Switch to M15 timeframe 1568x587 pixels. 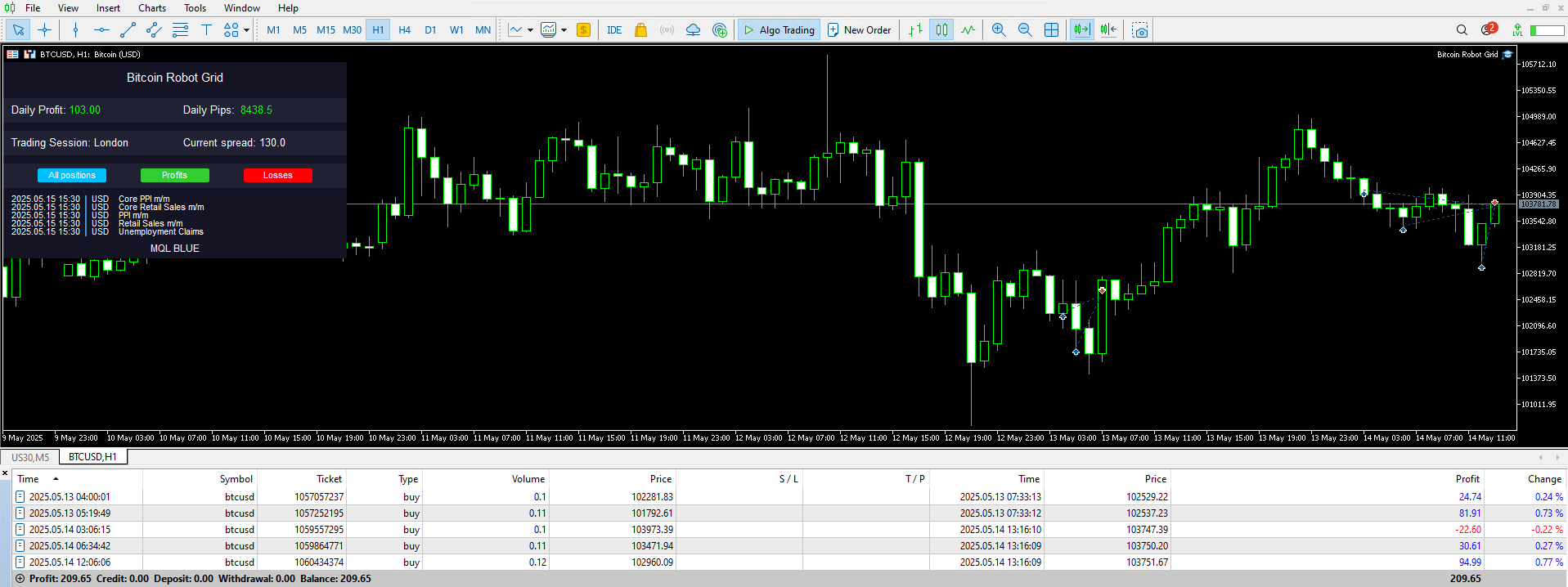tap(326, 30)
